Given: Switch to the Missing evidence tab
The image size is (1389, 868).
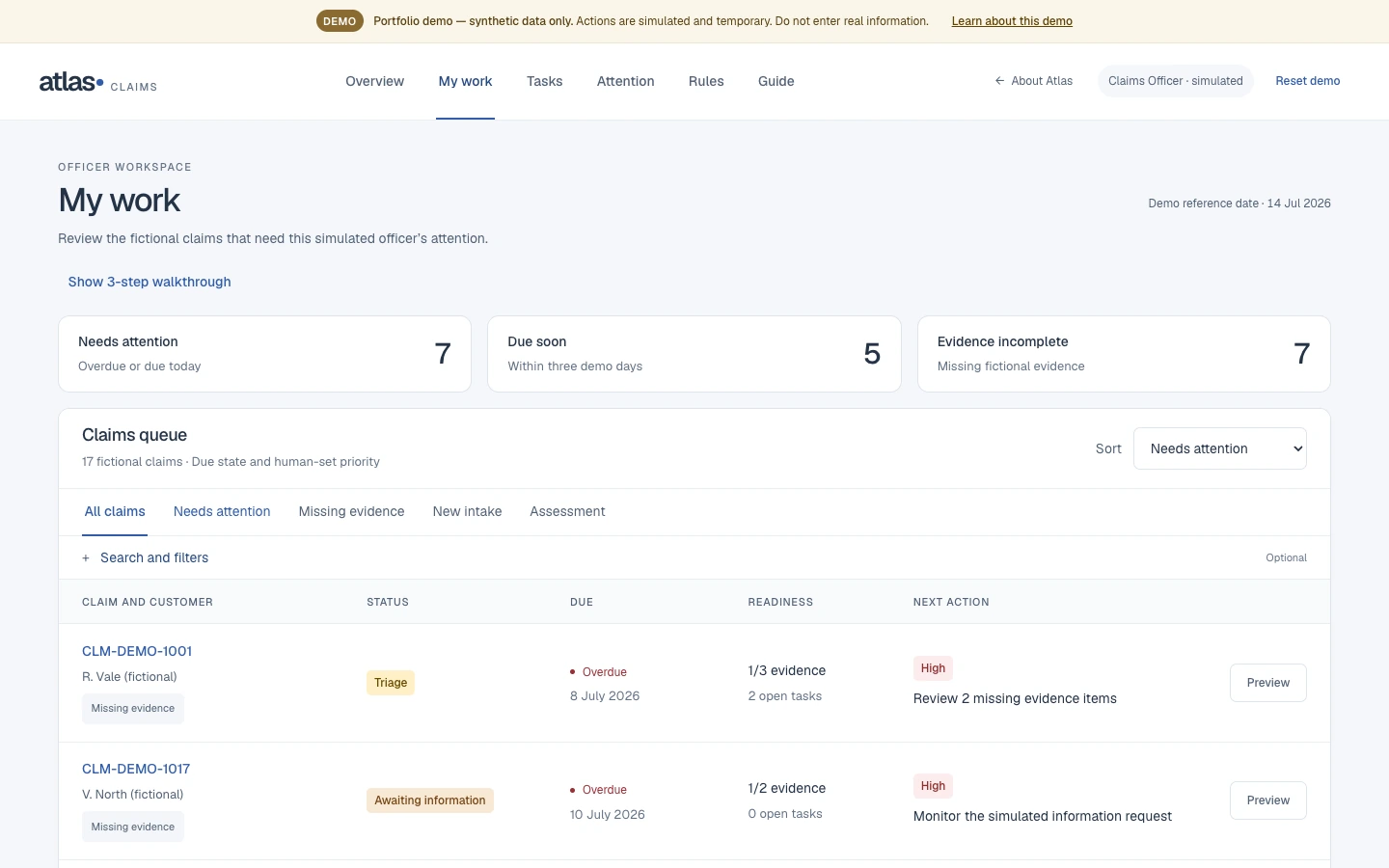Looking at the screenshot, I should click(352, 512).
